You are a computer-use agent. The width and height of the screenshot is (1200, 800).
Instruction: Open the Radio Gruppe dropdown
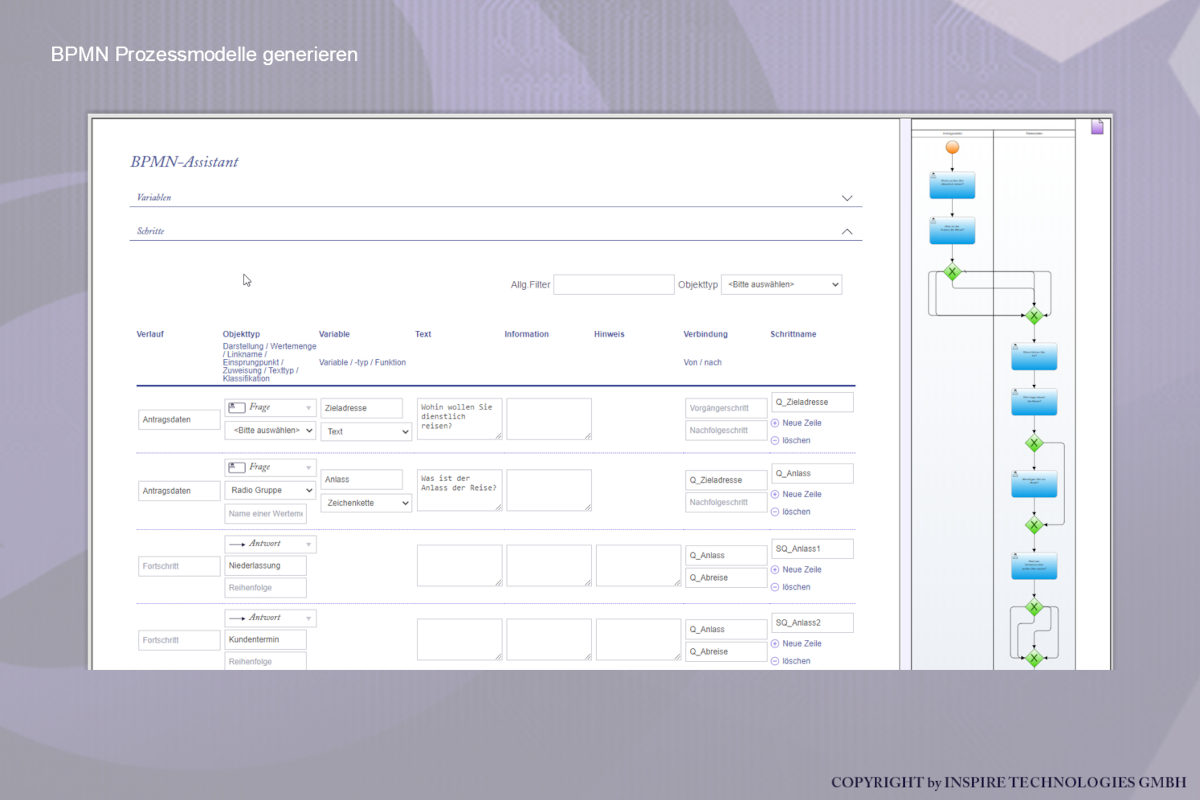click(270, 490)
